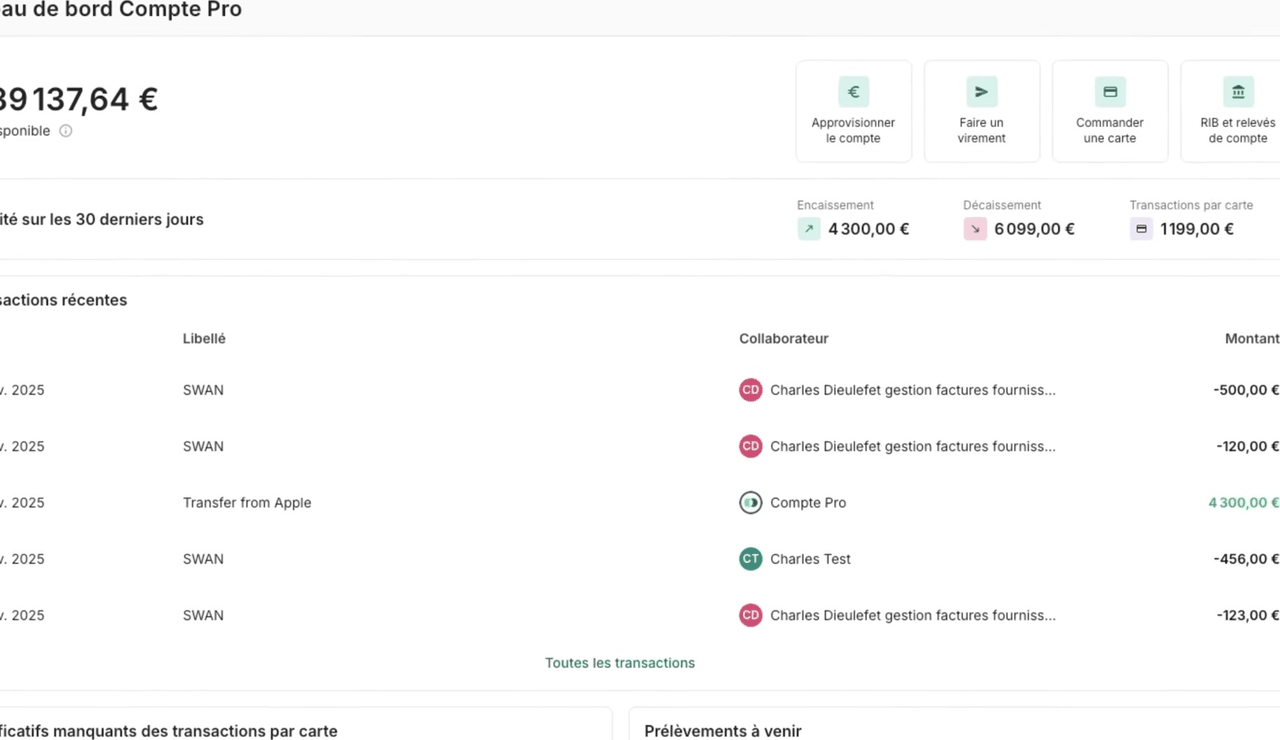Image resolution: width=1280 pixels, height=740 pixels.
Task: Click the Compte Pro collaborator name
Action: (808, 503)
